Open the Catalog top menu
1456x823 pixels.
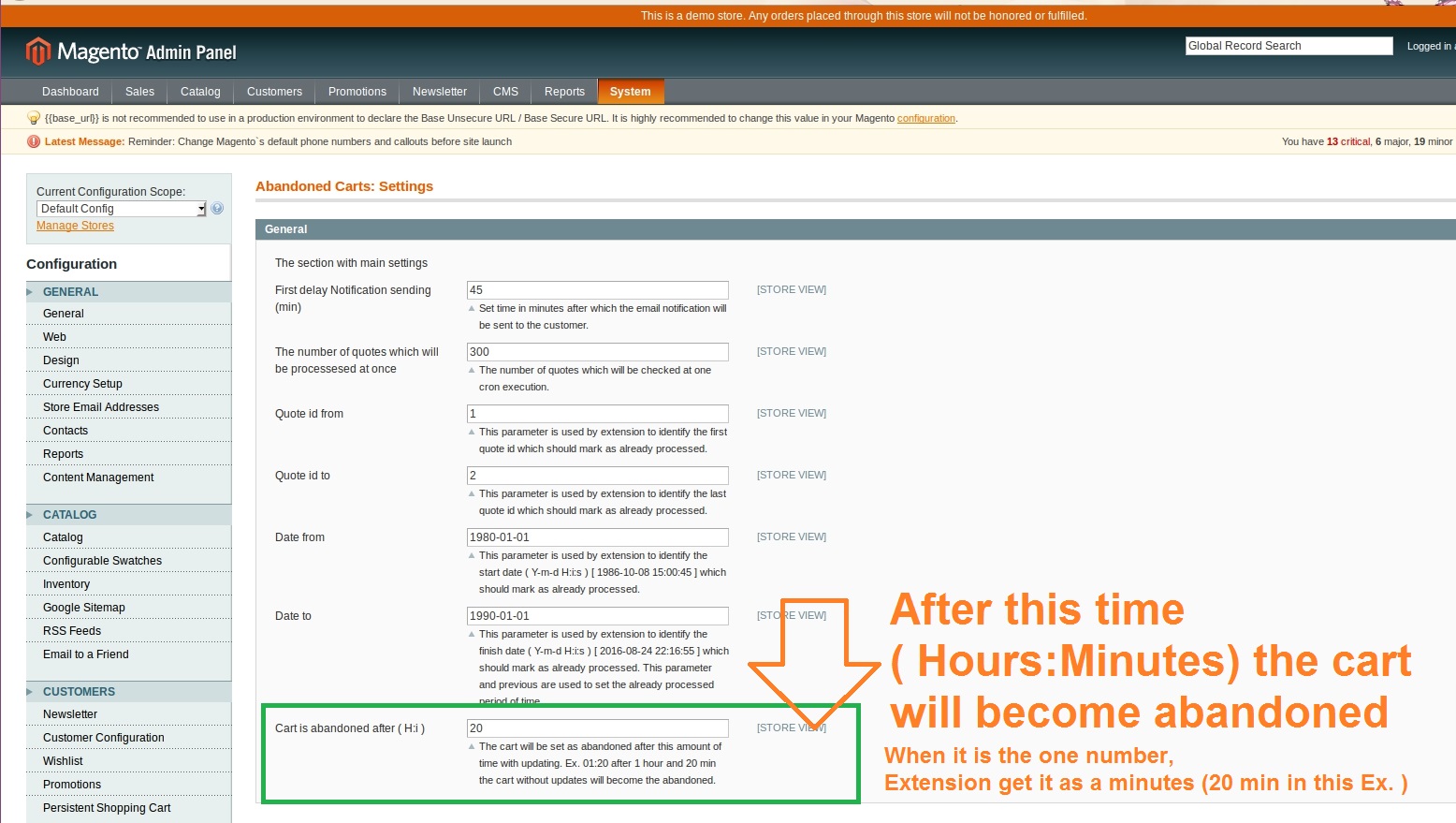click(x=200, y=92)
